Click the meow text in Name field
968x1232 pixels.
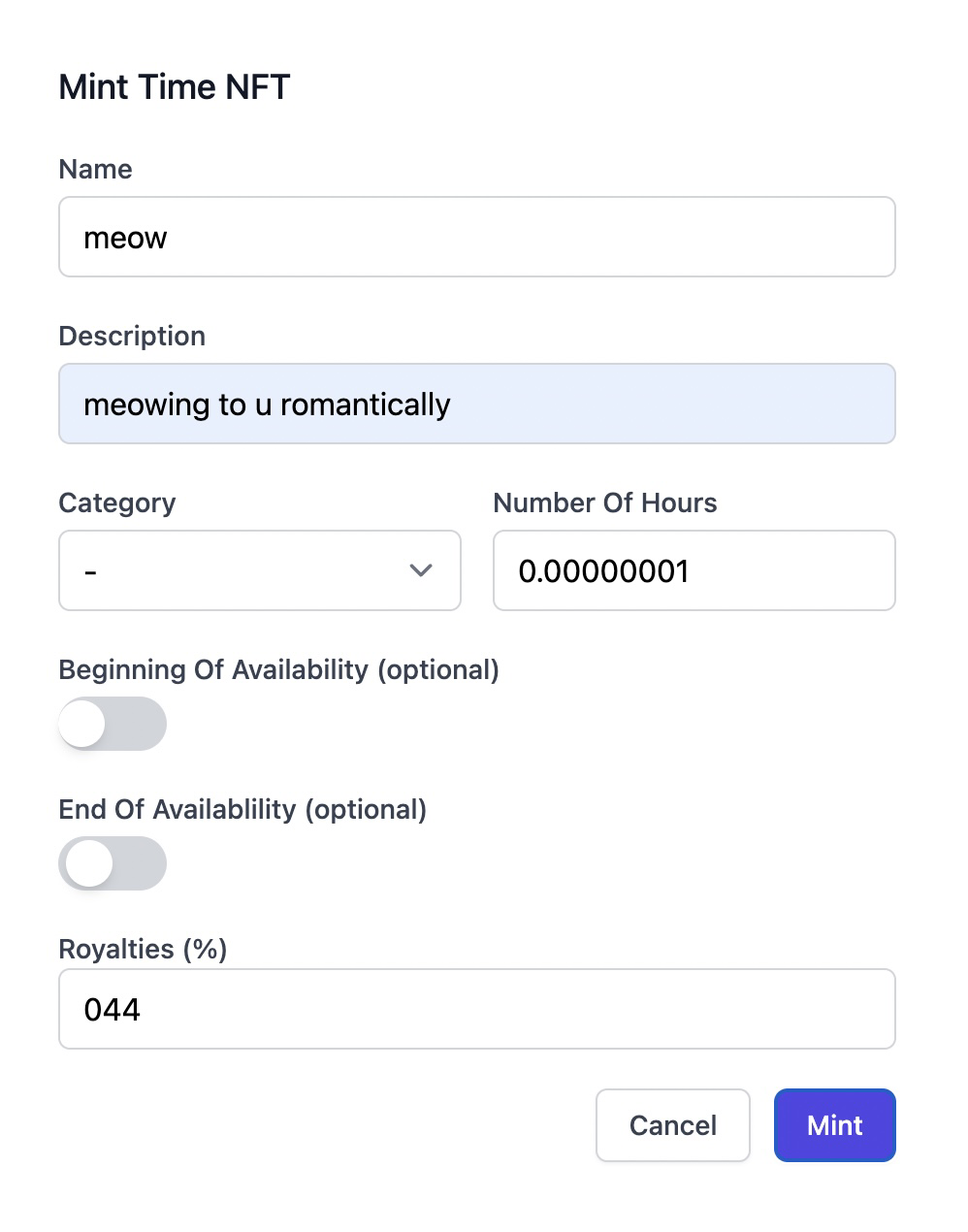tap(125, 238)
